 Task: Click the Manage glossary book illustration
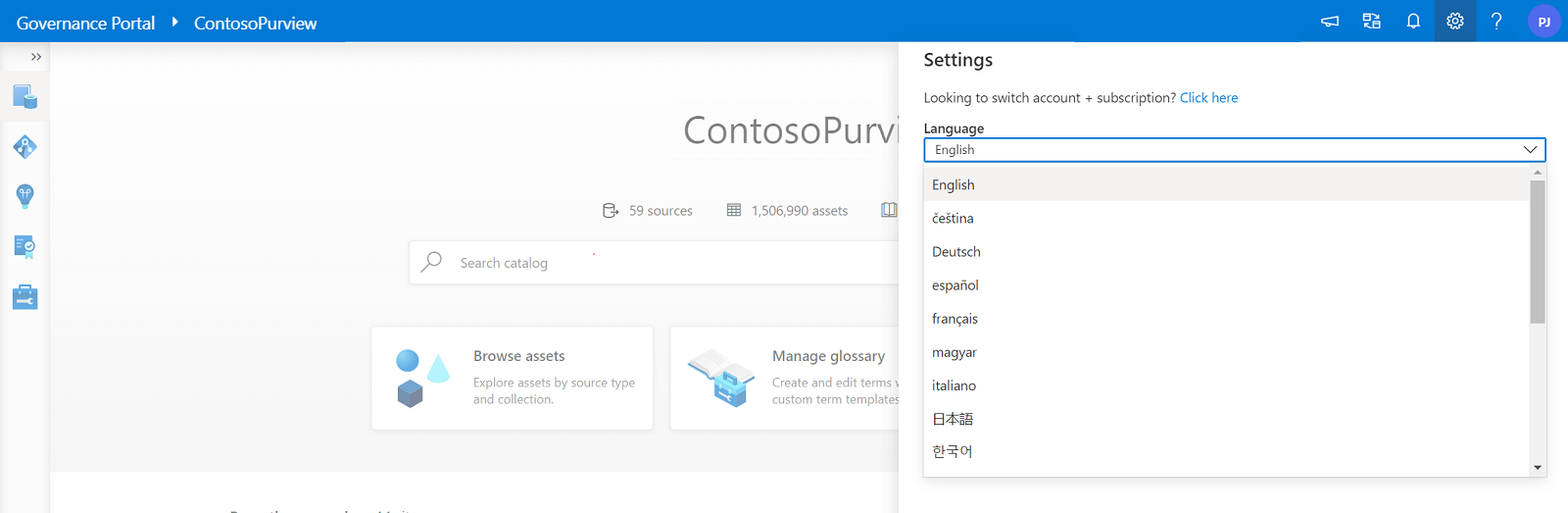[x=721, y=378]
